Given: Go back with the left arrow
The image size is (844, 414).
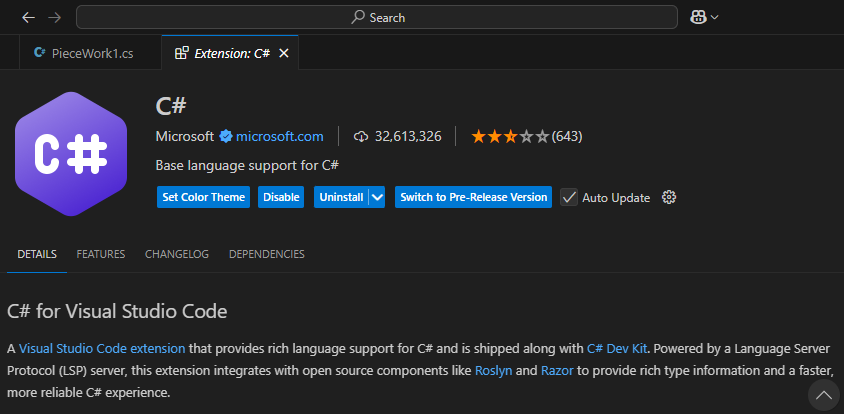Looking at the screenshot, I should point(28,18).
